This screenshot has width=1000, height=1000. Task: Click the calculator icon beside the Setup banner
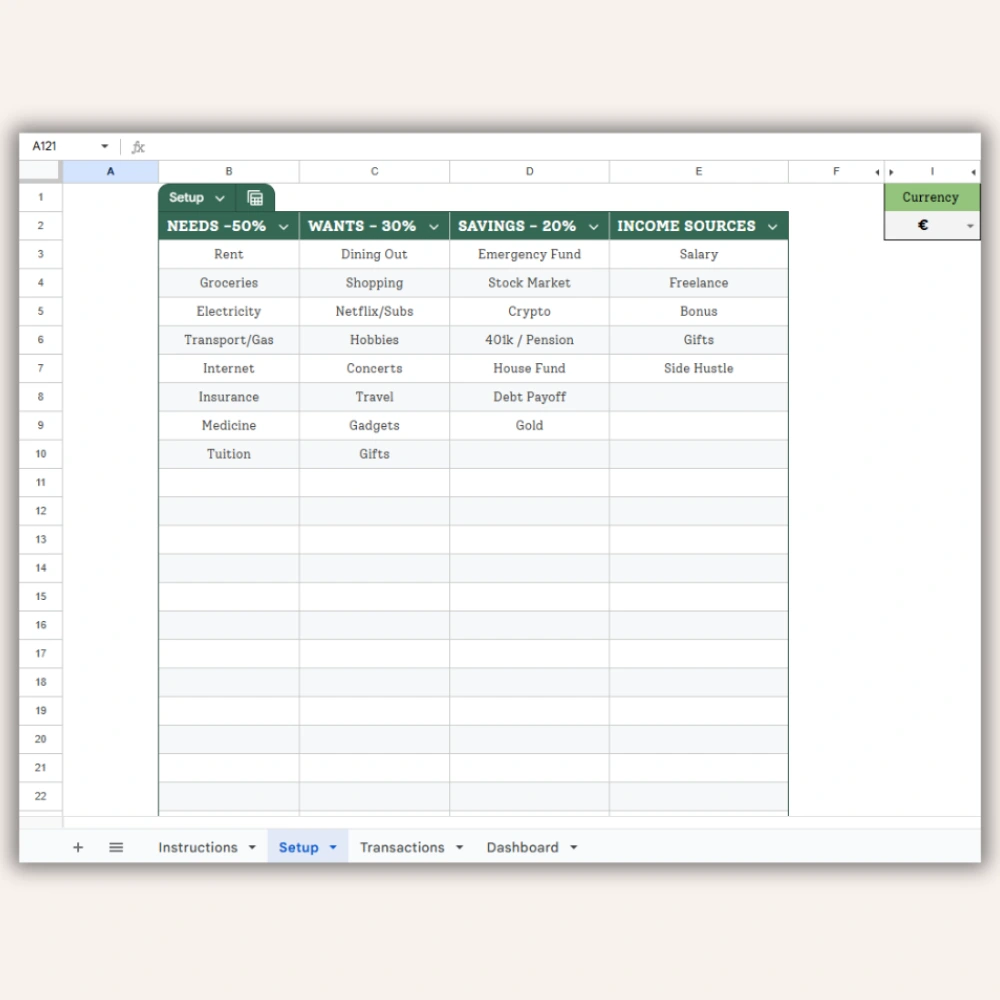[x=255, y=197]
